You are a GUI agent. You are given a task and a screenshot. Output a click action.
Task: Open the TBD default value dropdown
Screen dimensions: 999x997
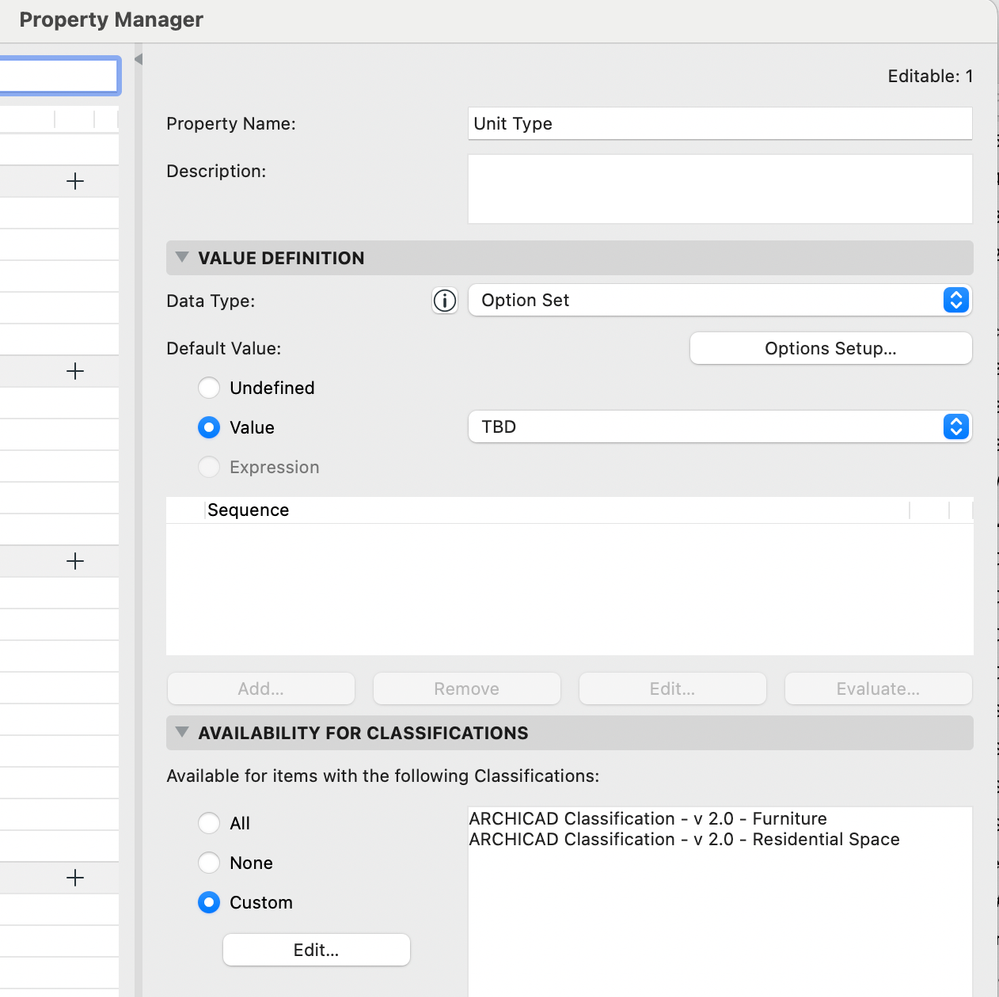click(719, 427)
